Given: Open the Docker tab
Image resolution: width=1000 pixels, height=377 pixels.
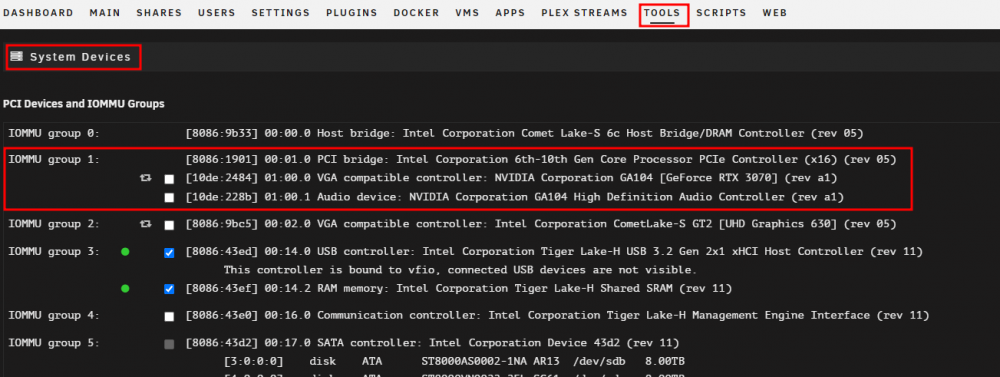Looking at the screenshot, I should (x=416, y=13).
